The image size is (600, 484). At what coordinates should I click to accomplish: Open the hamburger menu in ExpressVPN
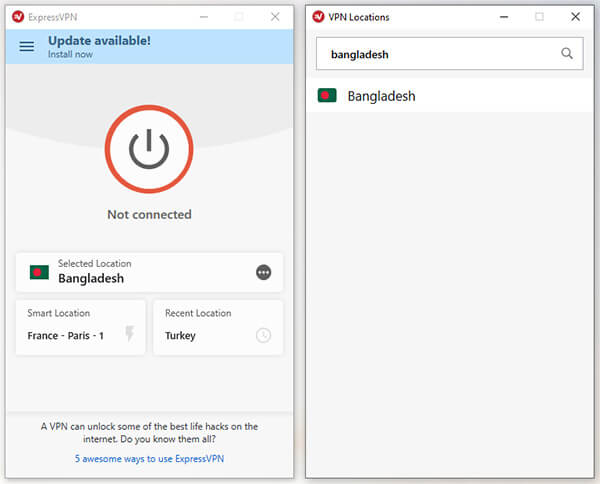click(x=27, y=47)
